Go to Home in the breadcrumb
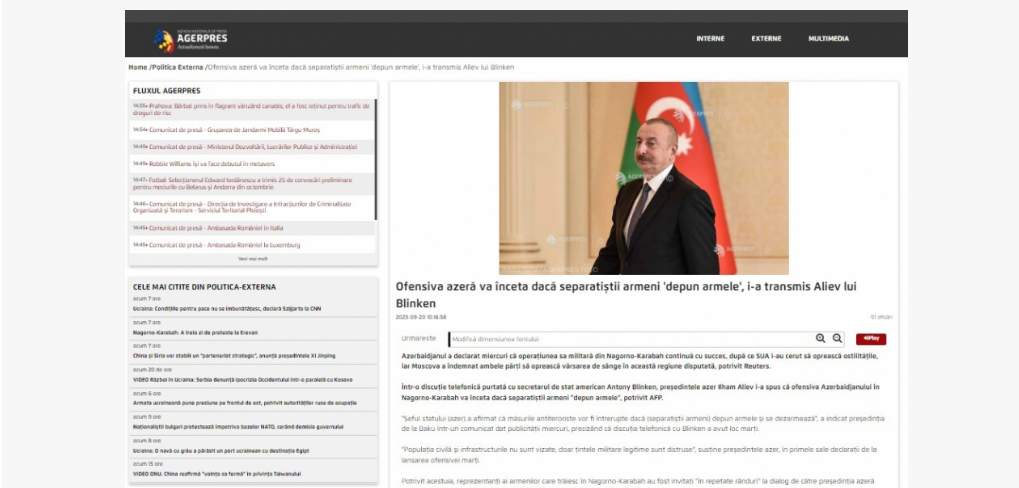 click(137, 67)
